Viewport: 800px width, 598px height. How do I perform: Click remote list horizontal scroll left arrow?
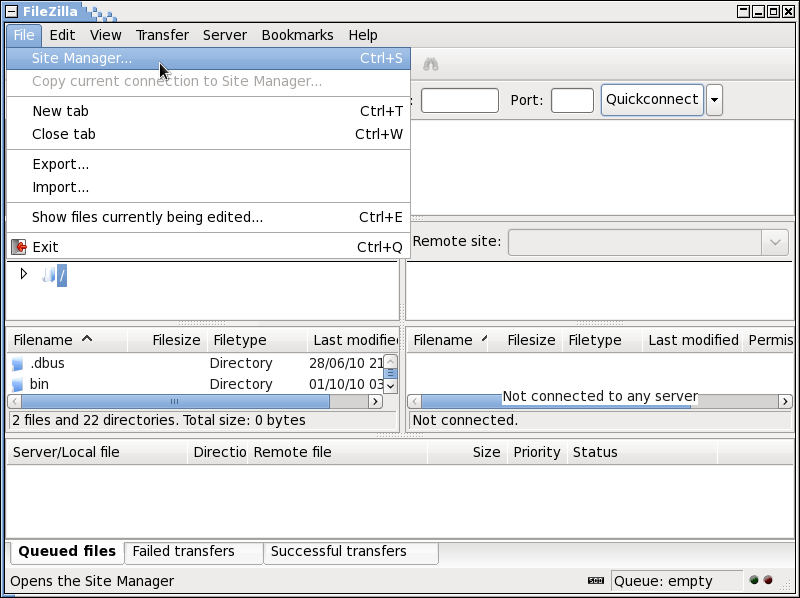tap(414, 402)
